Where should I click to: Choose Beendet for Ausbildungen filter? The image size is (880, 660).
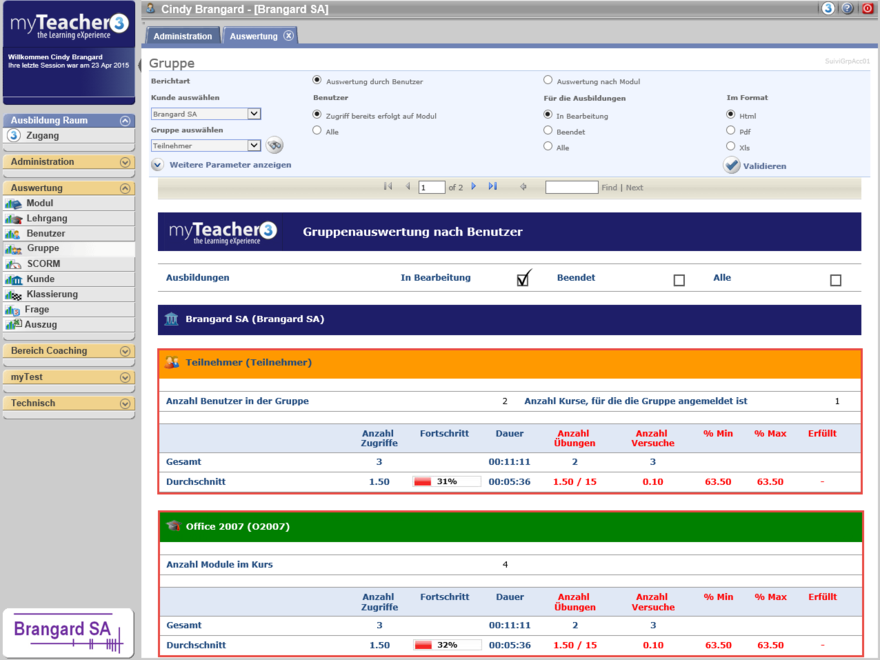coord(548,131)
